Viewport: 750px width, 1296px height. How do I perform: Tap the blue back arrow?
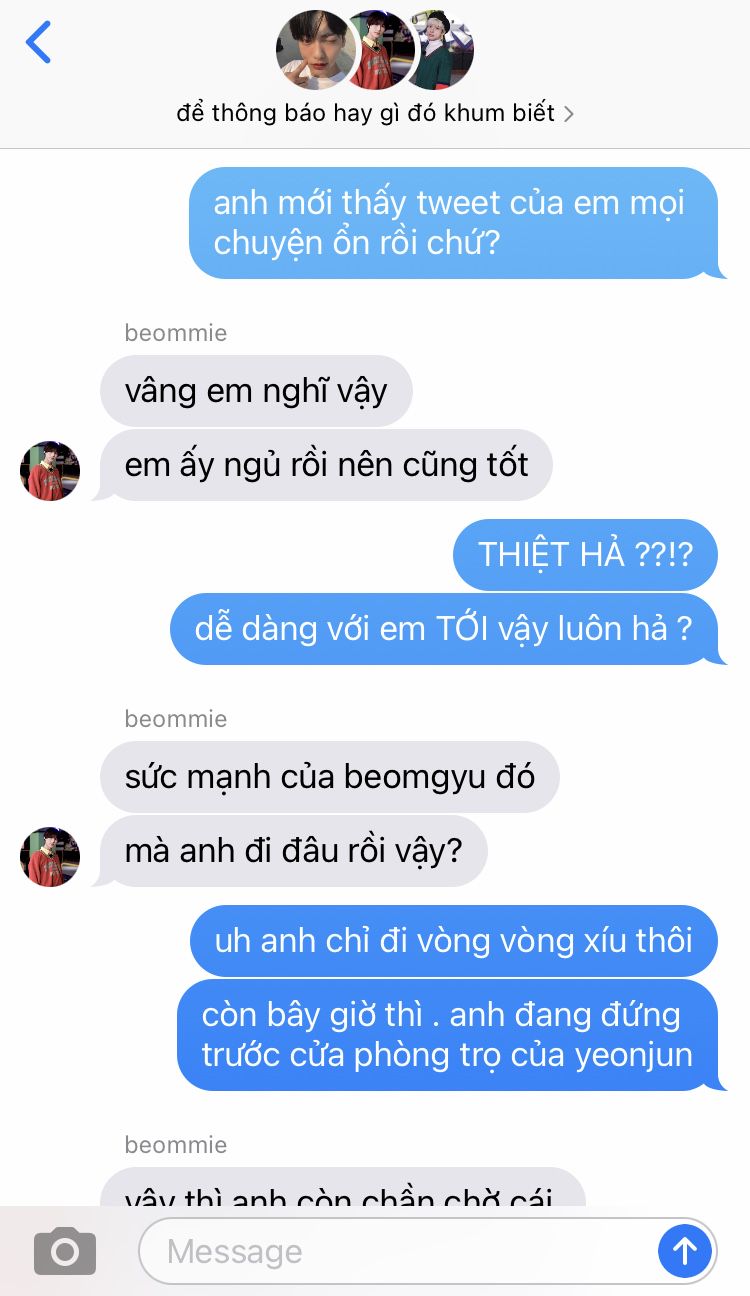(38, 42)
